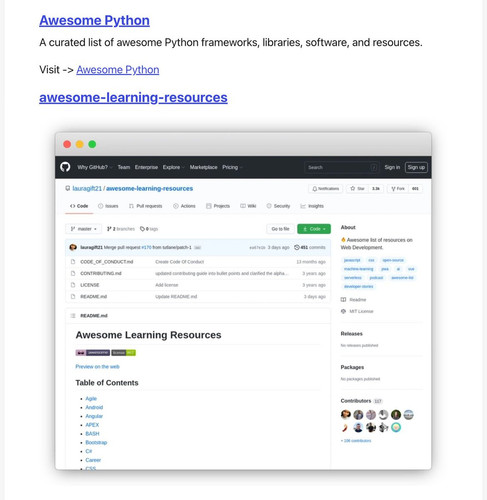Select Marketplace in the GitHub nav bar

click(203, 167)
